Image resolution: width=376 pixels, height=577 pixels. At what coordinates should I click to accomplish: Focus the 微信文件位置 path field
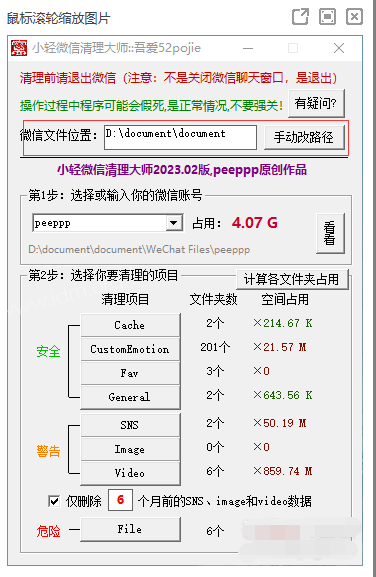180,137
